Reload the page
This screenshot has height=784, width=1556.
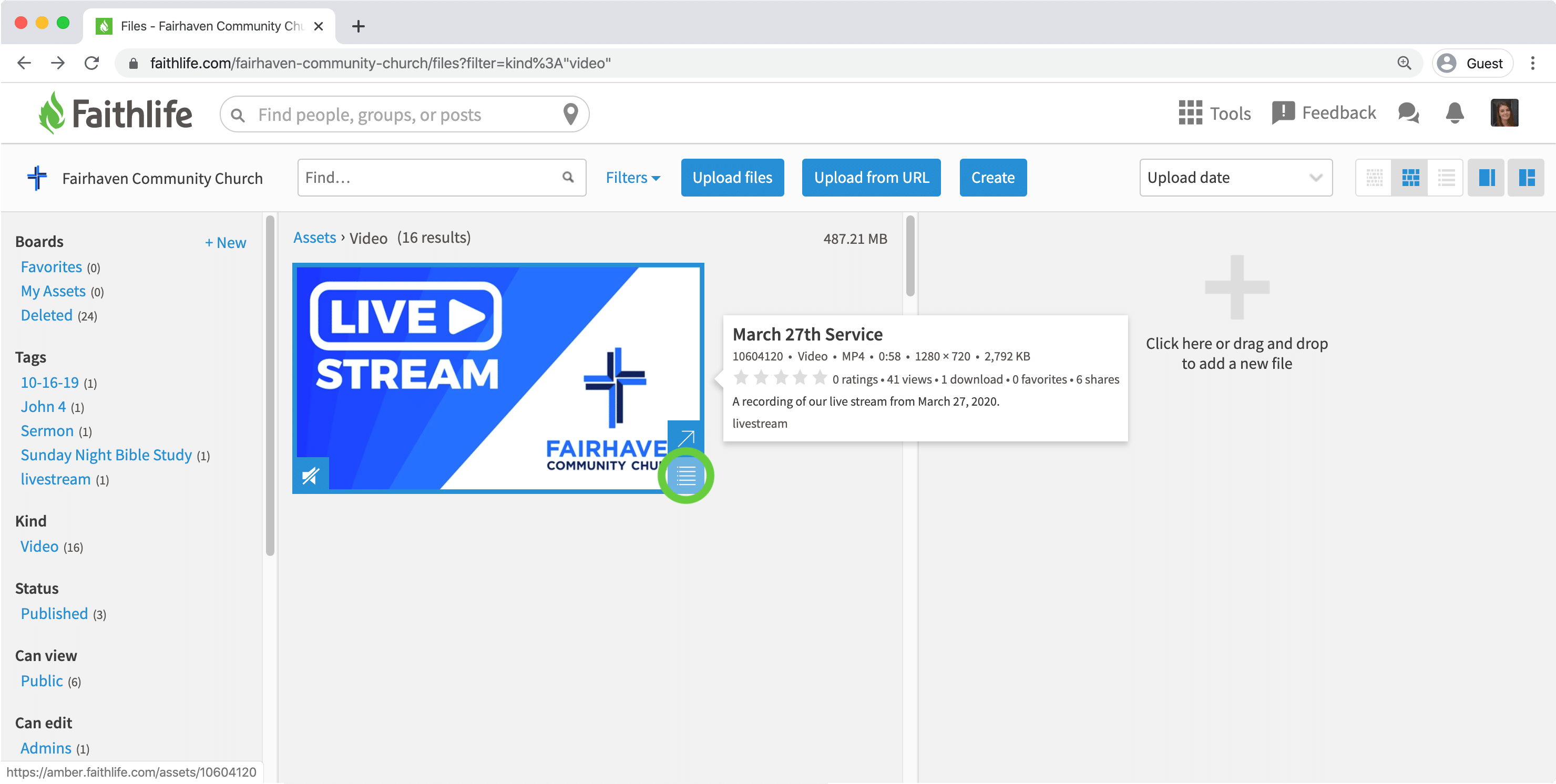(92, 63)
